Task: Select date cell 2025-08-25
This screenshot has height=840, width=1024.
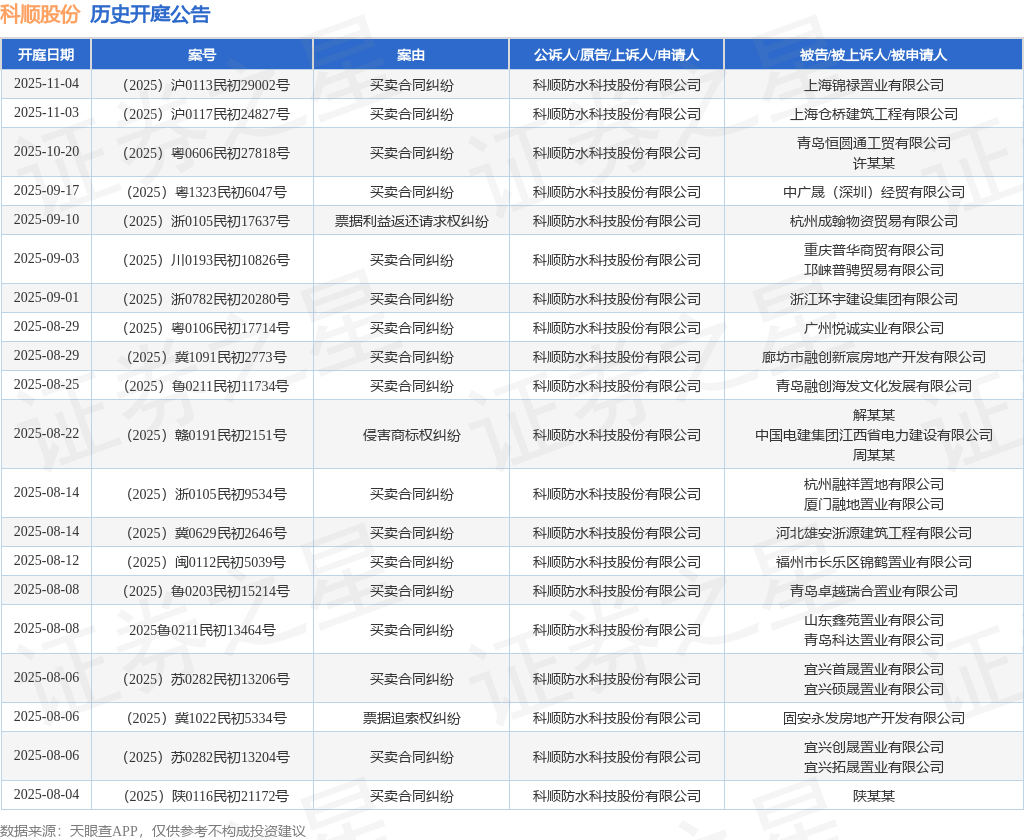Action: coord(46,385)
